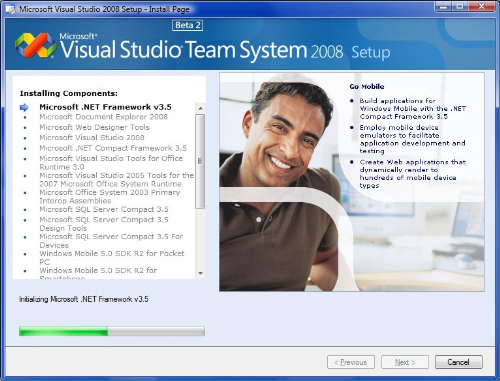Click the Initializing .NET Framework v3.5 status text
500x381 pixels.
(84, 299)
